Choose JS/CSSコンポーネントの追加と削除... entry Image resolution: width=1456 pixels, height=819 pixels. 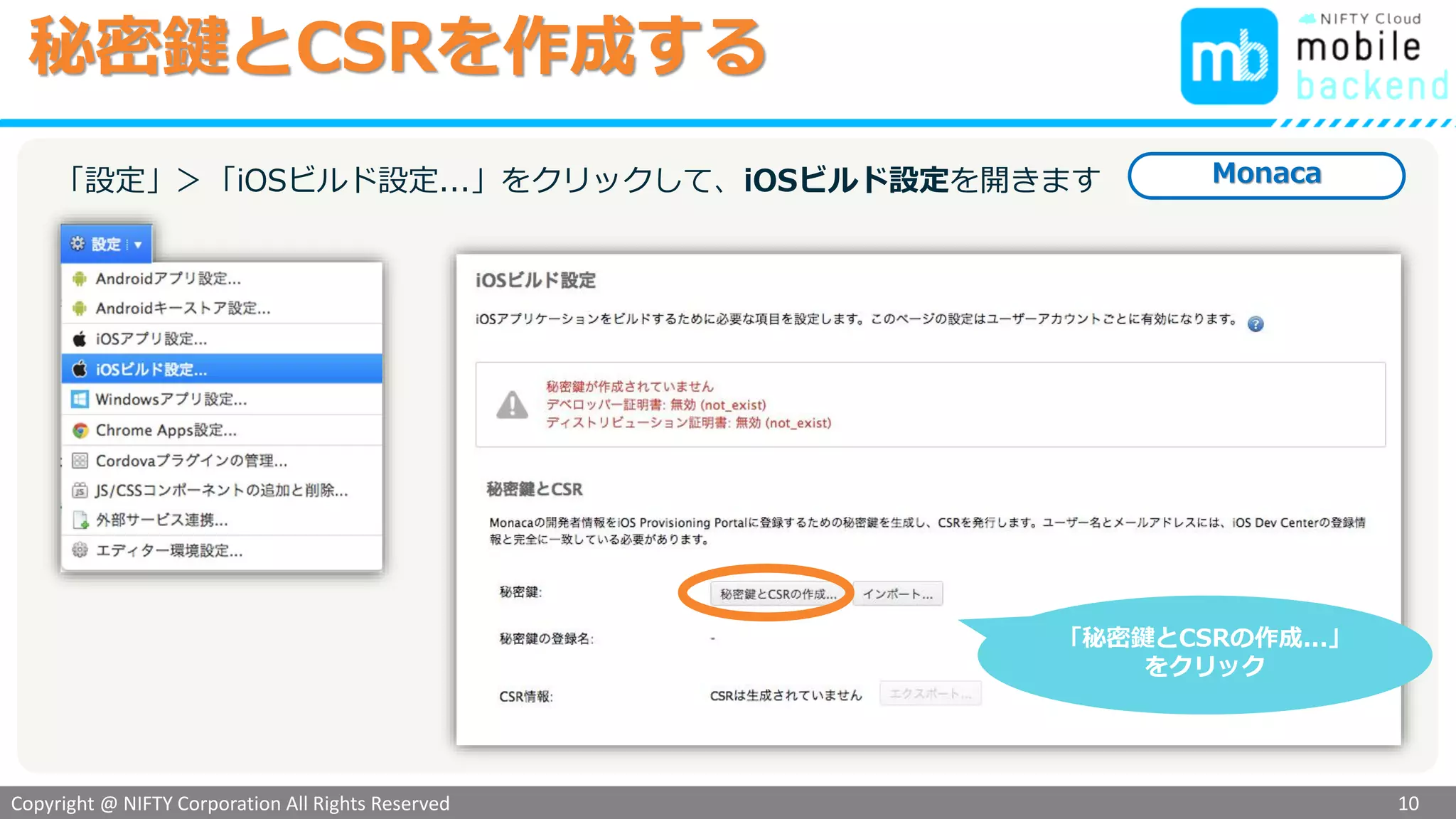[x=222, y=491]
